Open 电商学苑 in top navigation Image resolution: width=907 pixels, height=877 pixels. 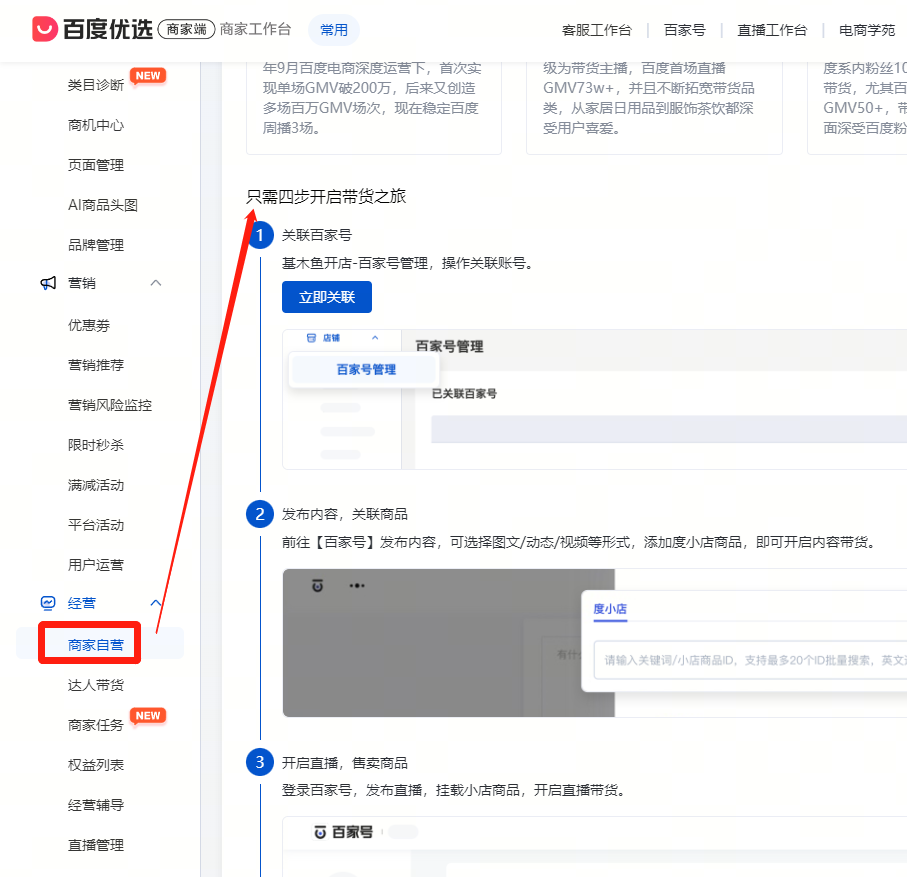[x=867, y=30]
